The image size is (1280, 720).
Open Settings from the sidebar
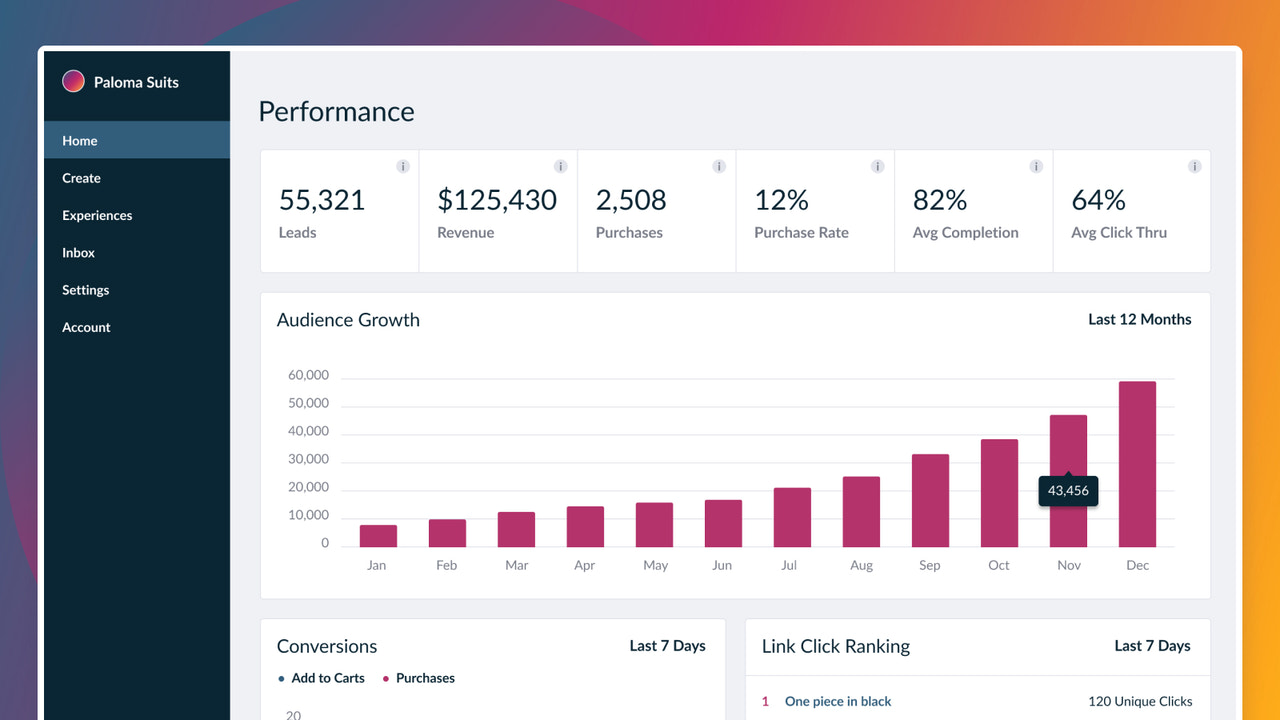coord(85,289)
